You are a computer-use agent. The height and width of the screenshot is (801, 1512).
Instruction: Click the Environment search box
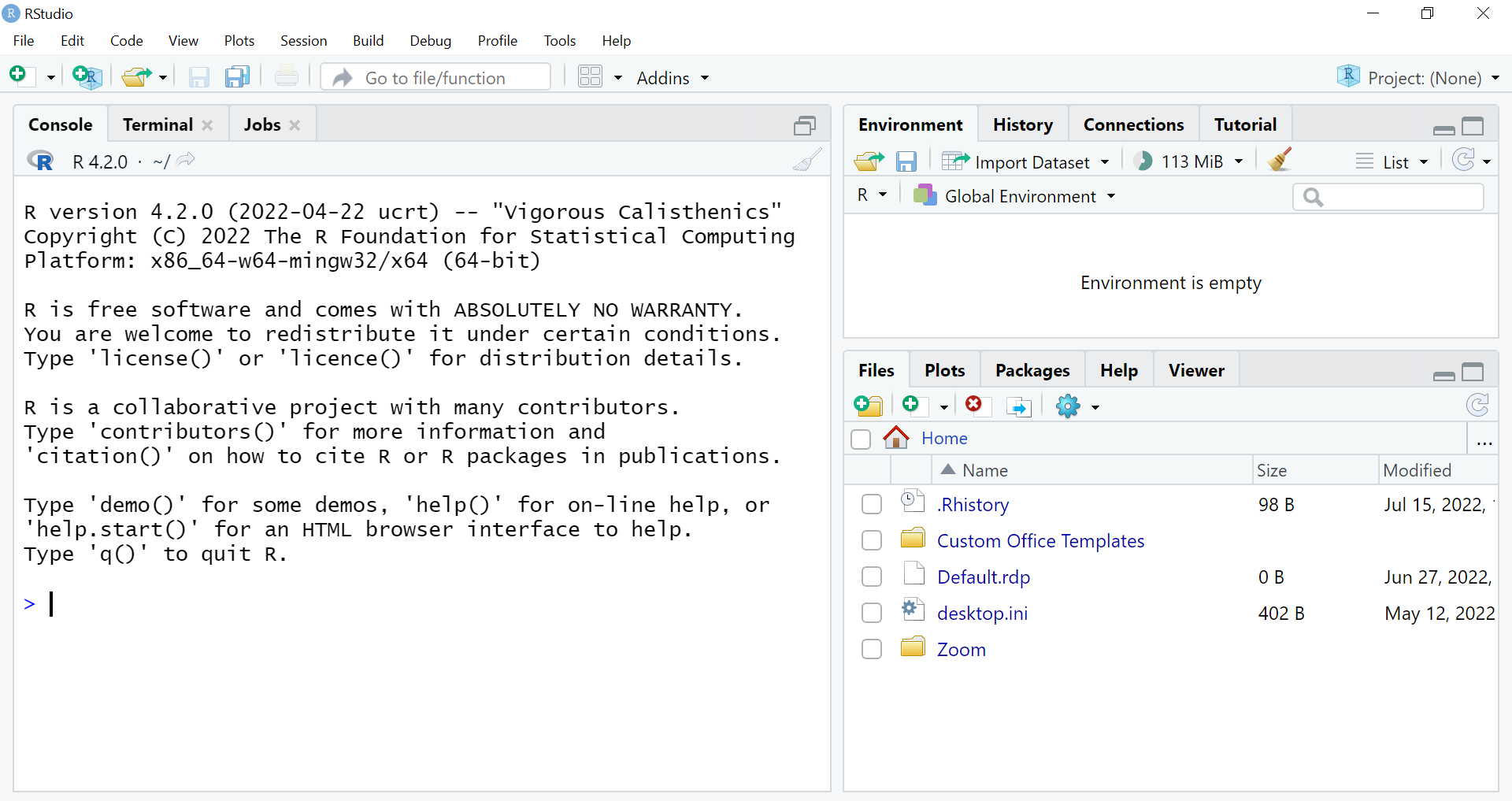(1388, 196)
